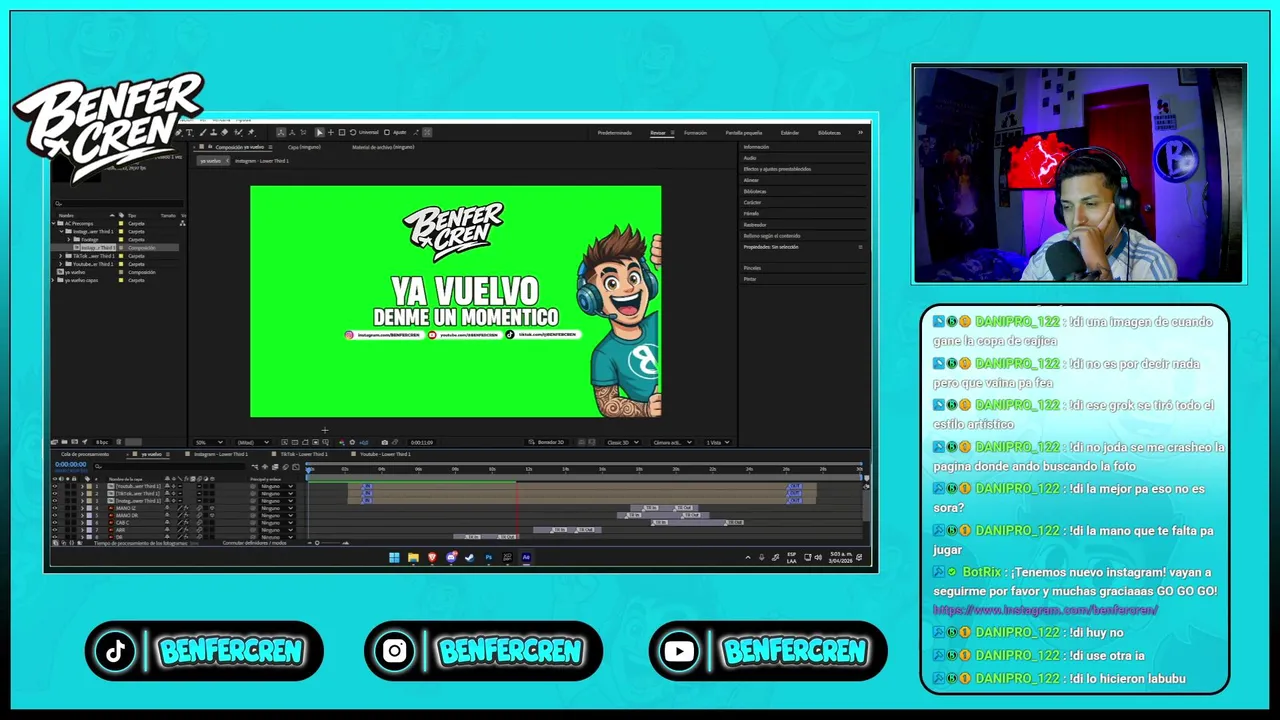
Task: Open File Explorer from the taskbar
Action: tap(413, 557)
